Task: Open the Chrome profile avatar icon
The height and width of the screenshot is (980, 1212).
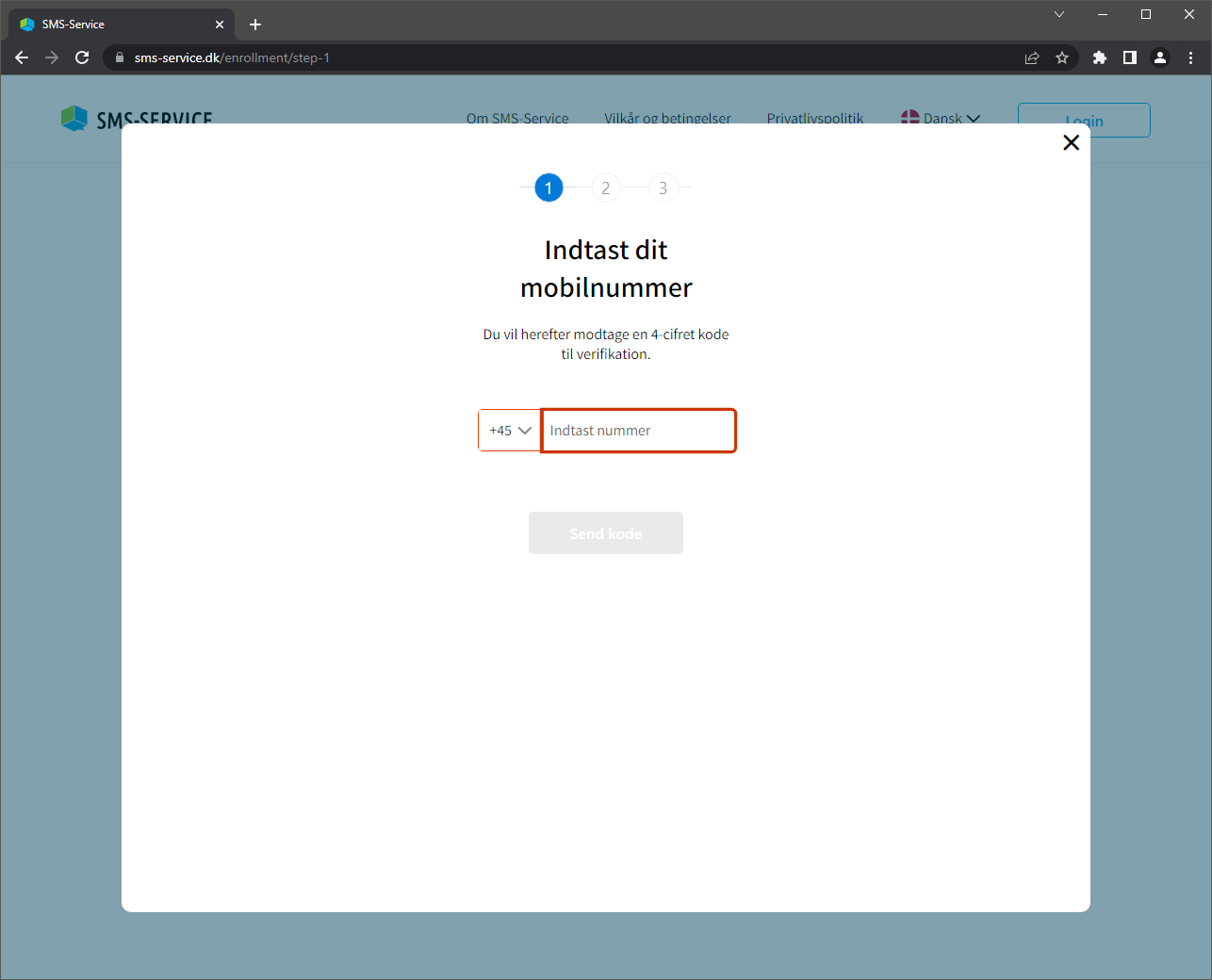Action: (1160, 57)
